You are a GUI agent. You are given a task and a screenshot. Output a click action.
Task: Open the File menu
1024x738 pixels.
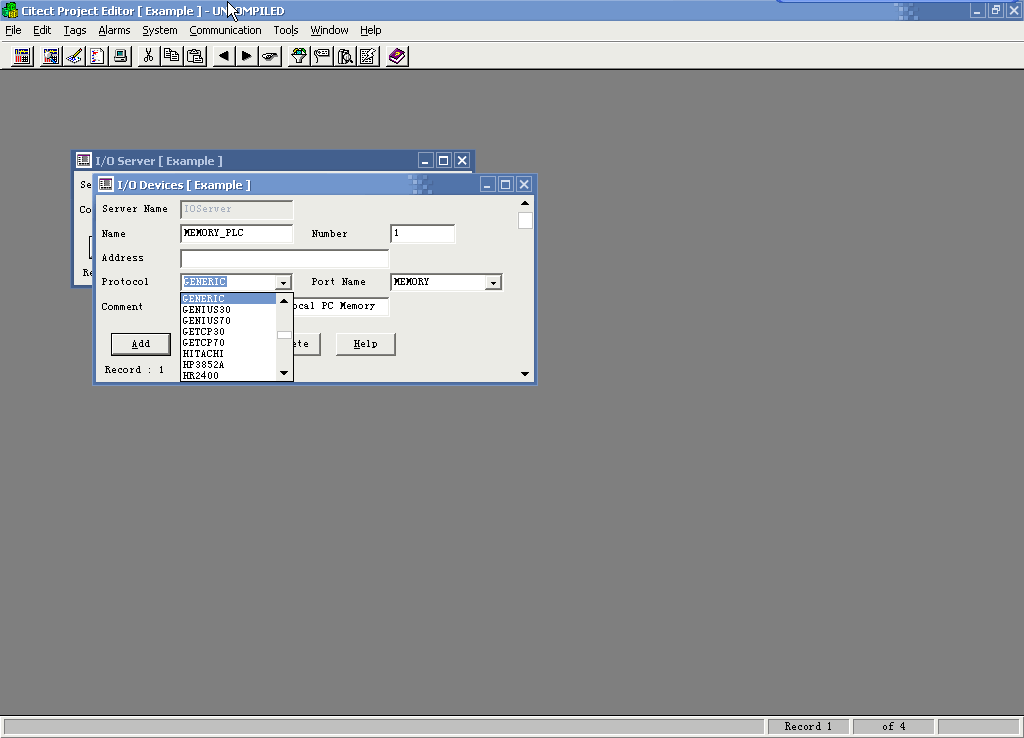coord(13,30)
